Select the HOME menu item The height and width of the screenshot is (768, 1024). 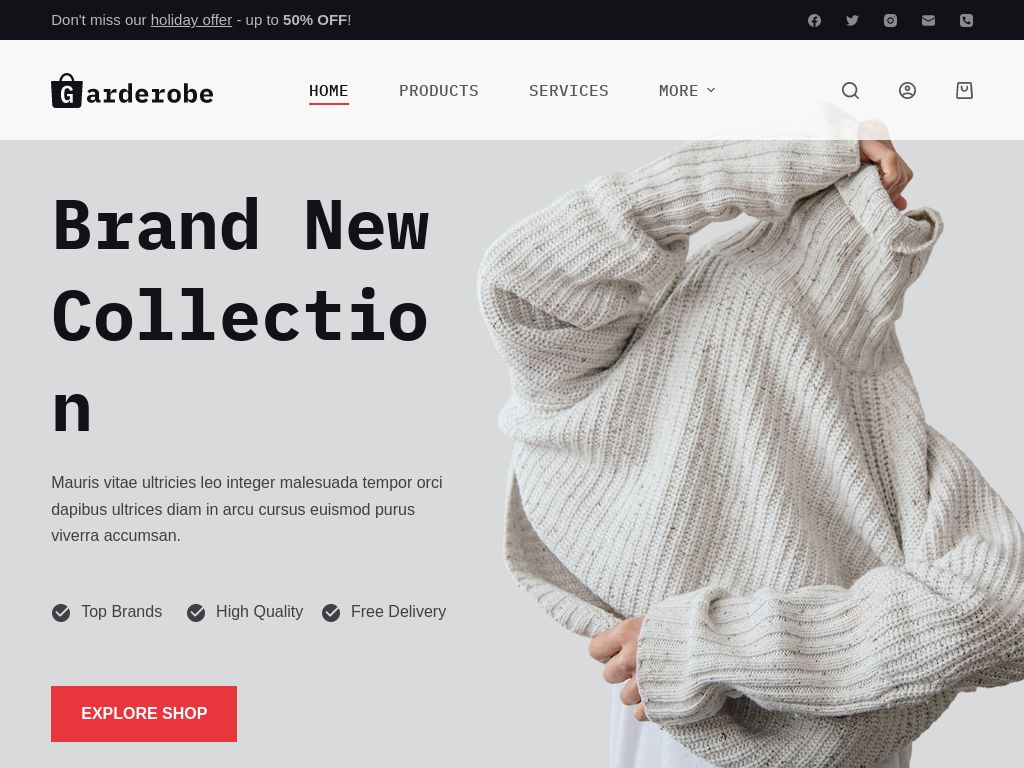328,90
